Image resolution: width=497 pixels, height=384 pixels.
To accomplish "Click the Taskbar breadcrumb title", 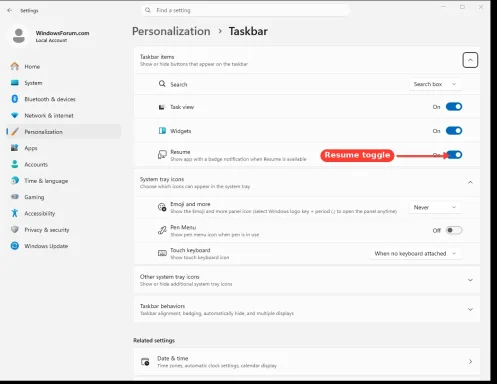I will point(248,31).
